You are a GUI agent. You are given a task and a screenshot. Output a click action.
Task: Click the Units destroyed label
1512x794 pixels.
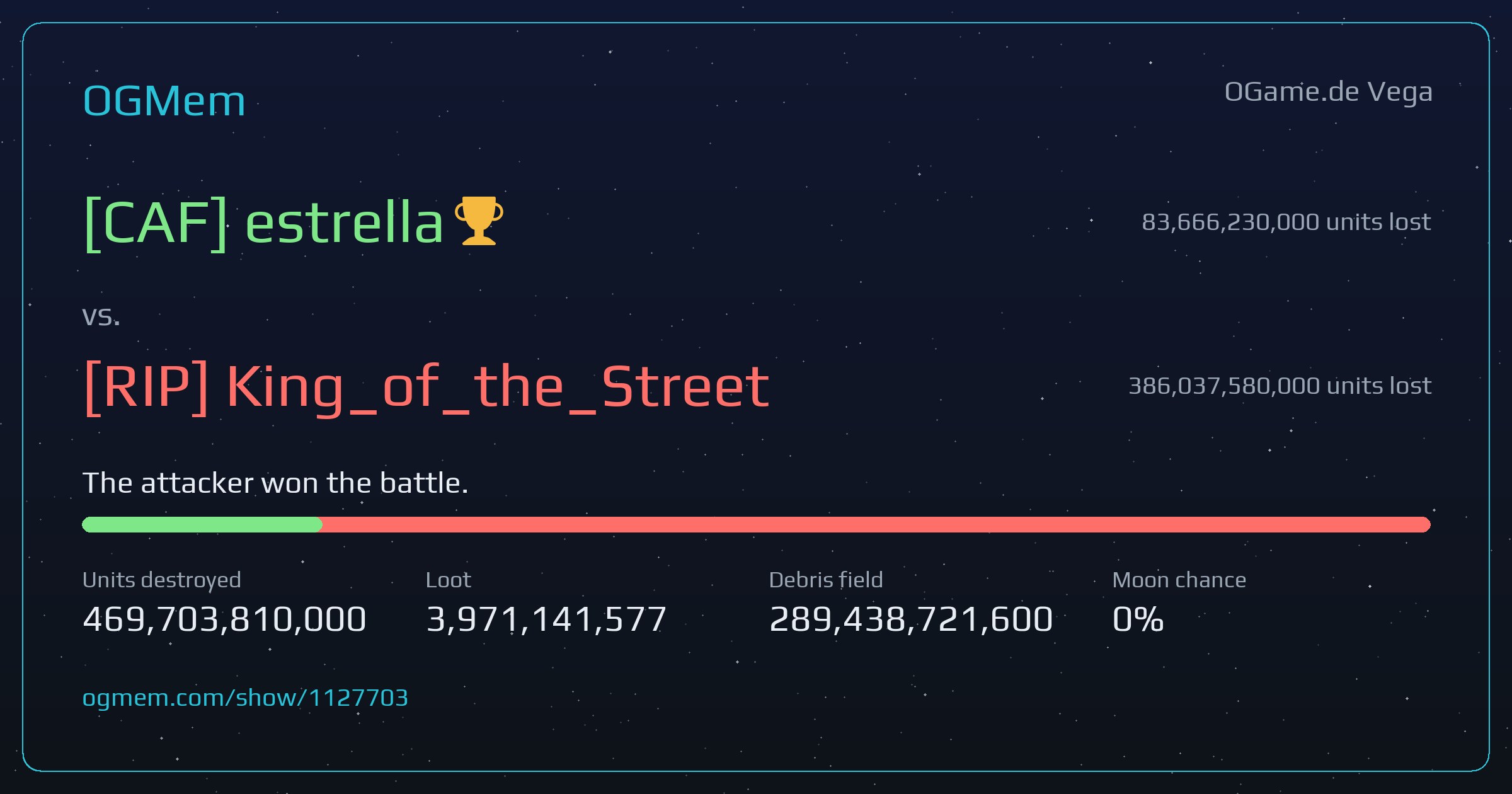(x=162, y=580)
